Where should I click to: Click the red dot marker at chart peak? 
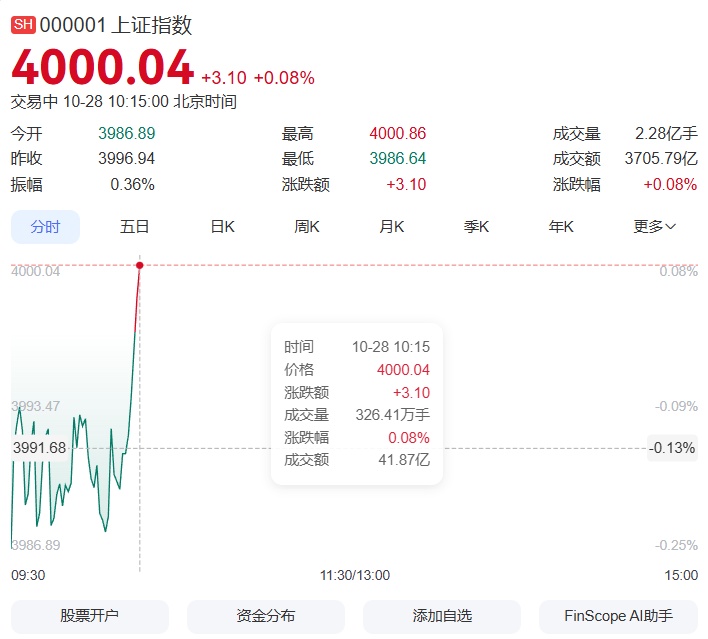click(x=139, y=265)
